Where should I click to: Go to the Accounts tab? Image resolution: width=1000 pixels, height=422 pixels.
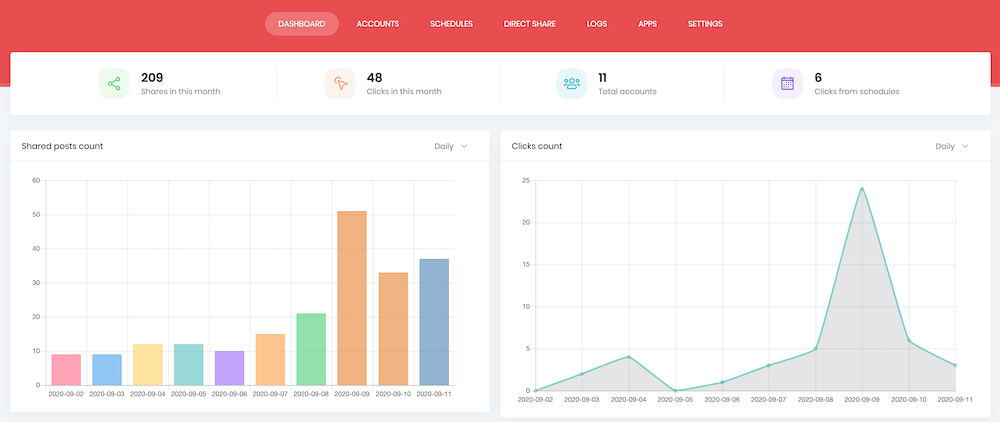pyautogui.click(x=378, y=24)
